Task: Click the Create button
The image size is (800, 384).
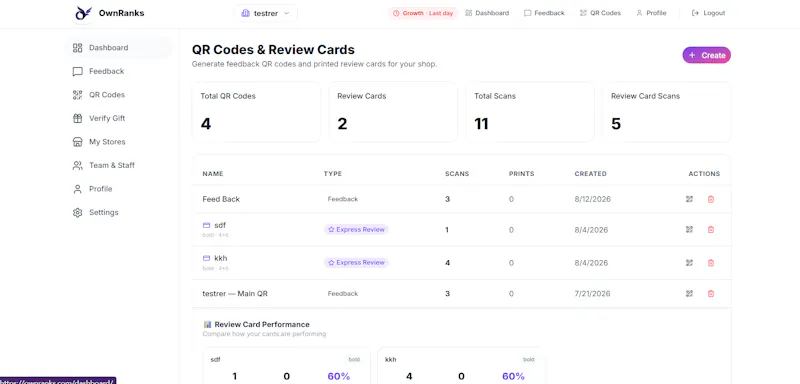Action: (x=707, y=55)
